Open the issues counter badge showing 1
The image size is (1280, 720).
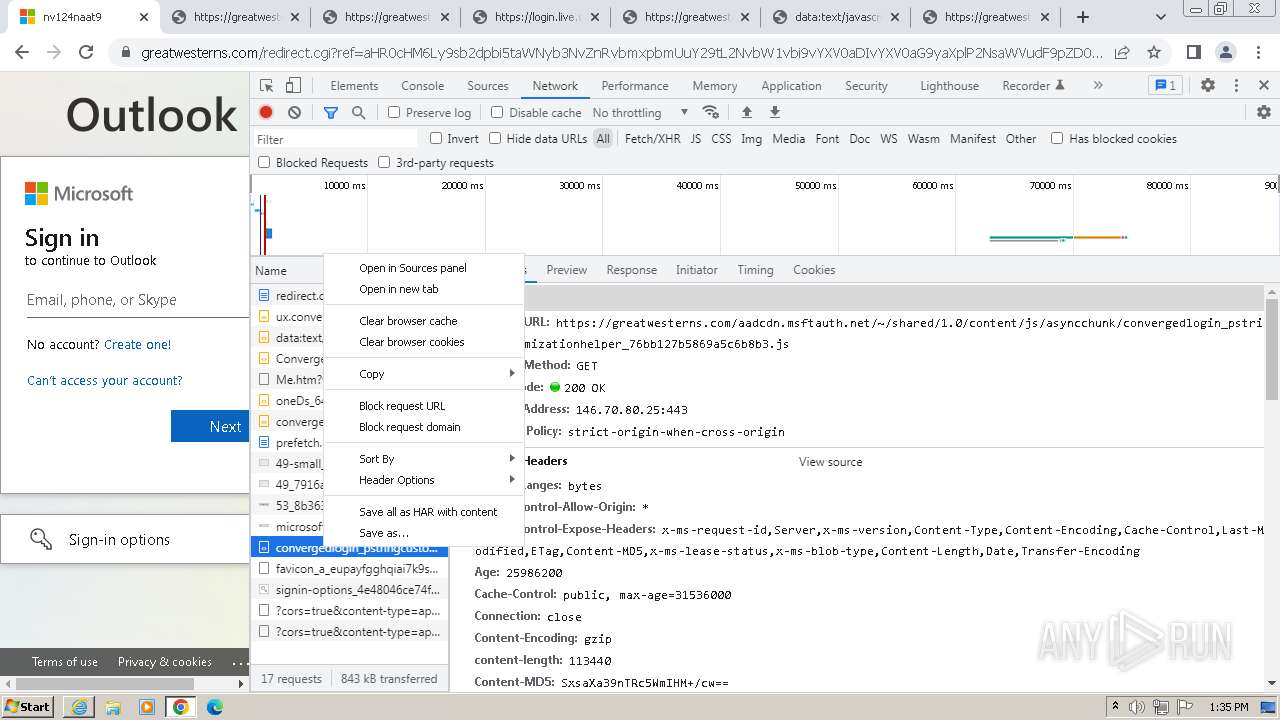tap(1164, 86)
